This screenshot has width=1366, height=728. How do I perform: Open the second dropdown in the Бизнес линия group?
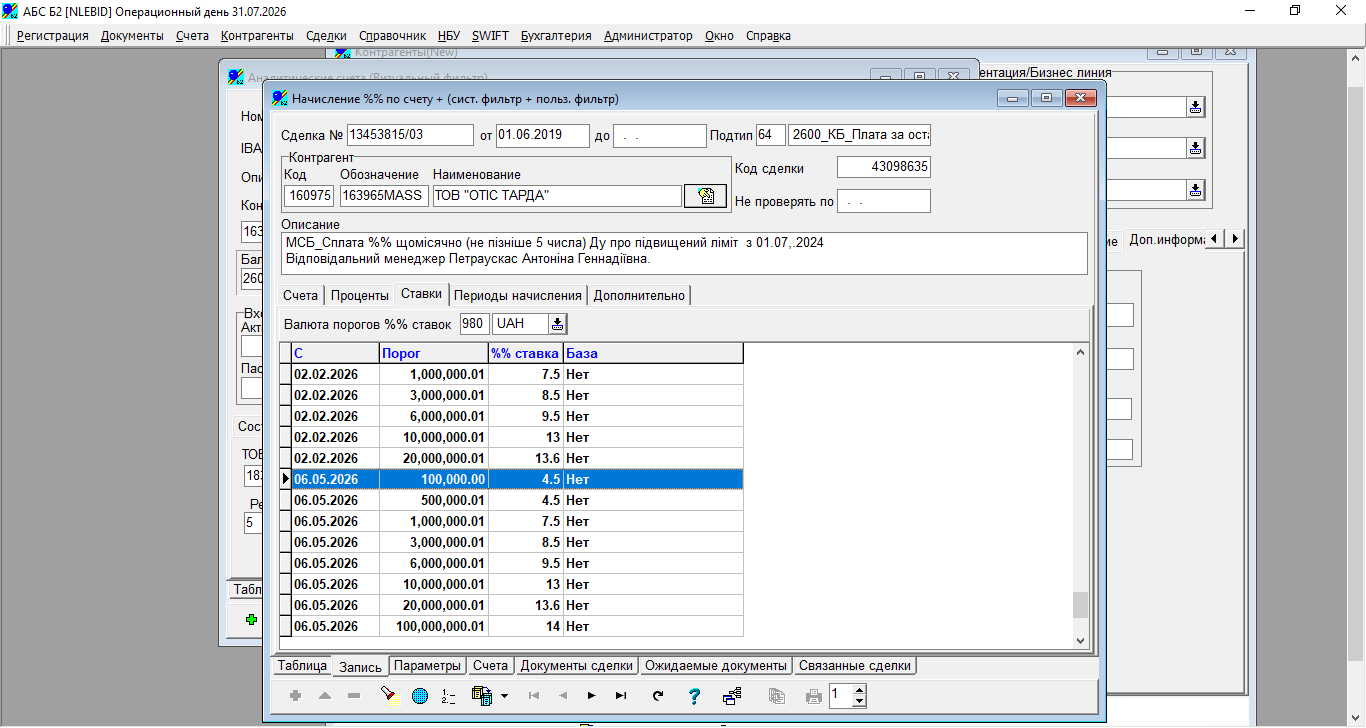point(1195,148)
